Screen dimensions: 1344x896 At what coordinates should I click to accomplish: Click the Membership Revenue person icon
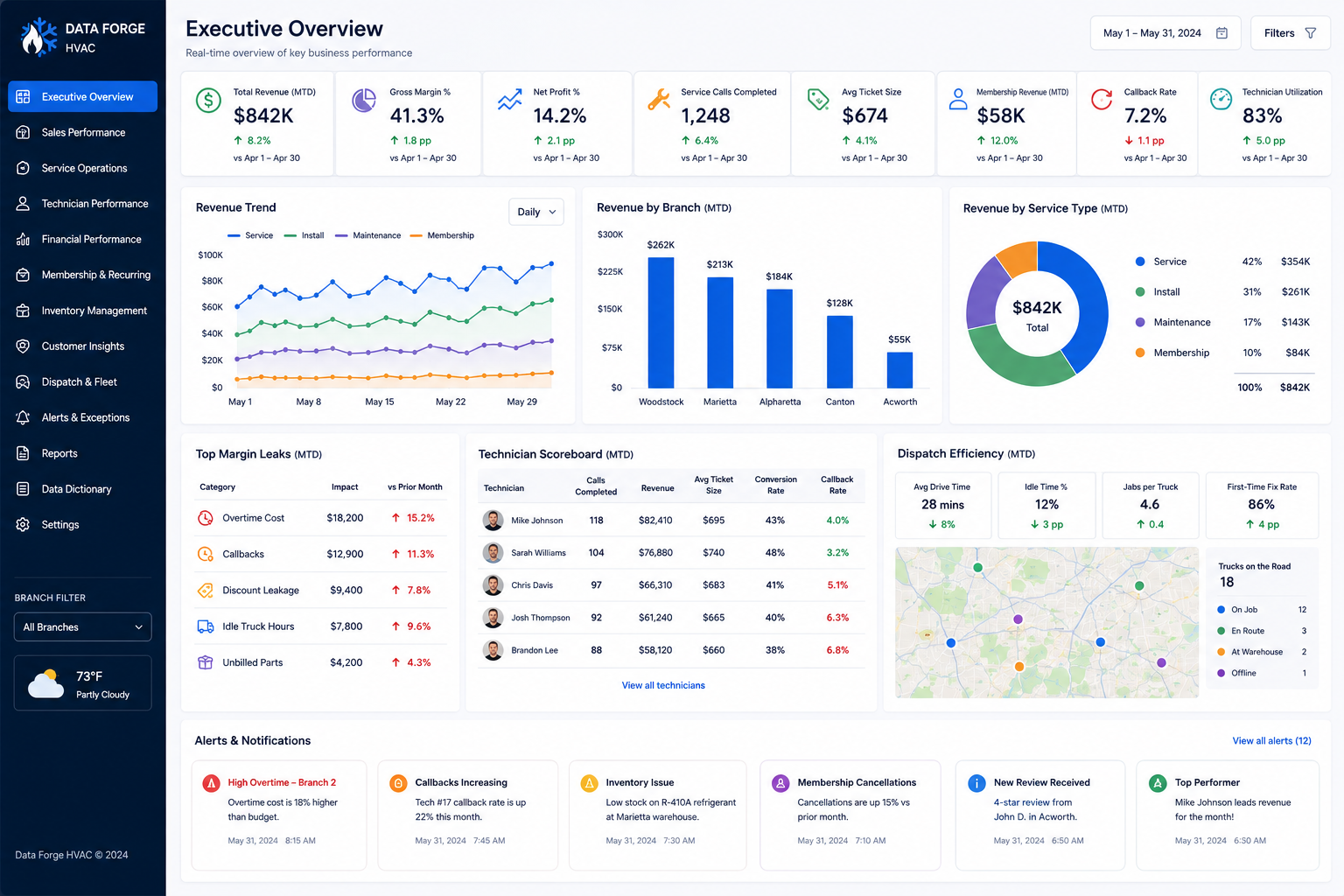(958, 99)
